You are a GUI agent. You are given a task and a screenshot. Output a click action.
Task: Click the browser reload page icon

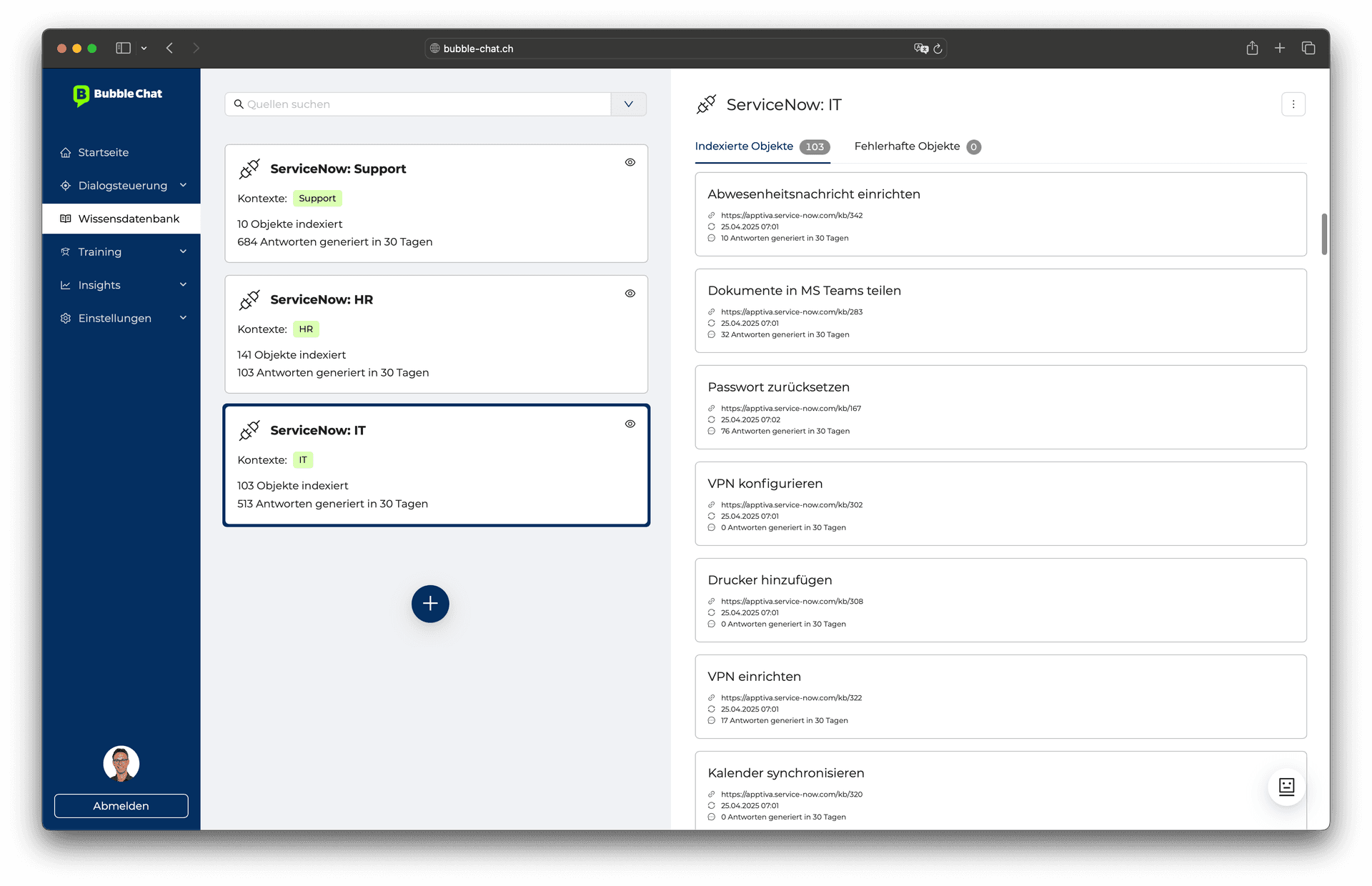point(938,49)
